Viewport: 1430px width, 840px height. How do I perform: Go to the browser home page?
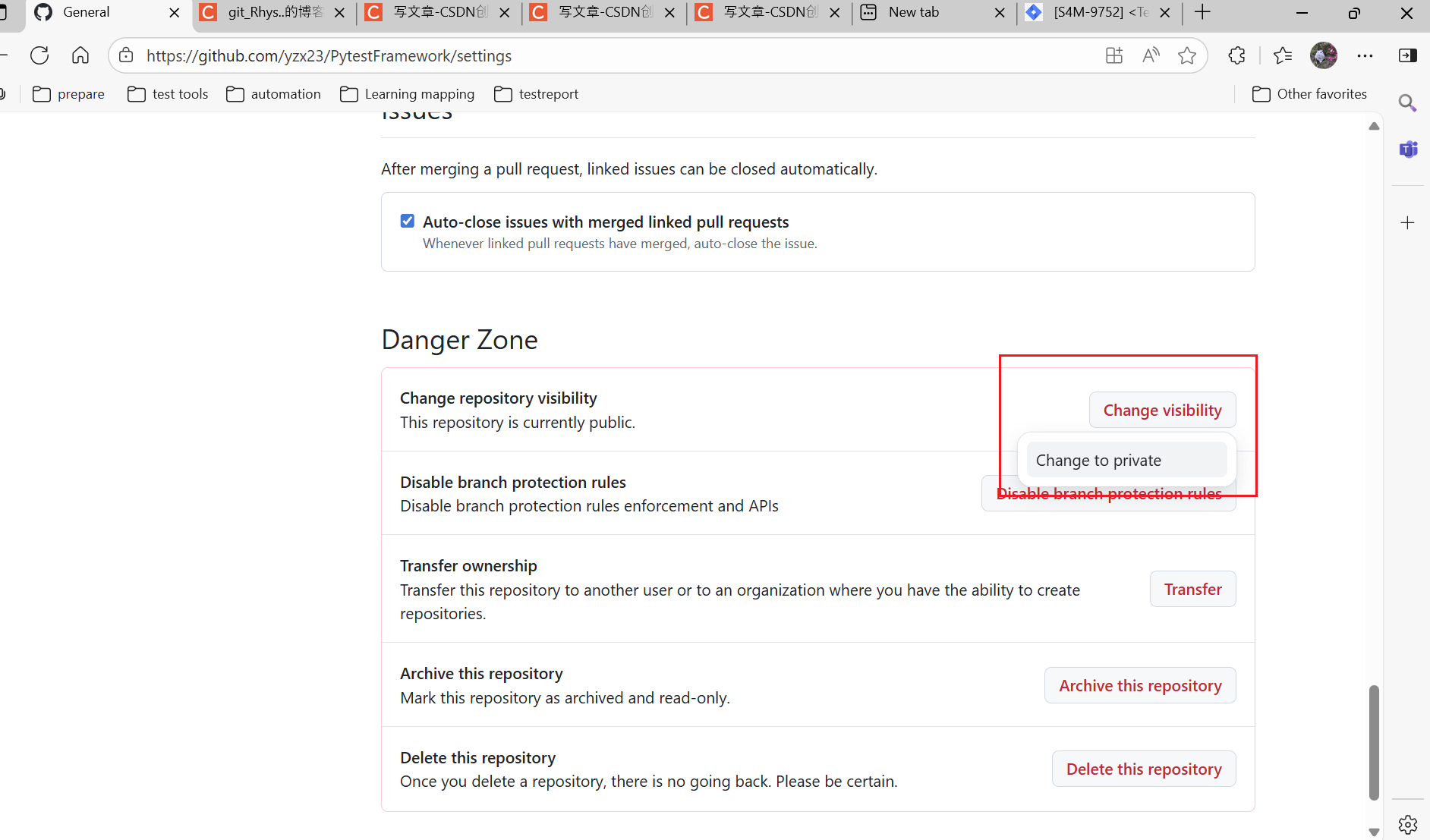80,55
